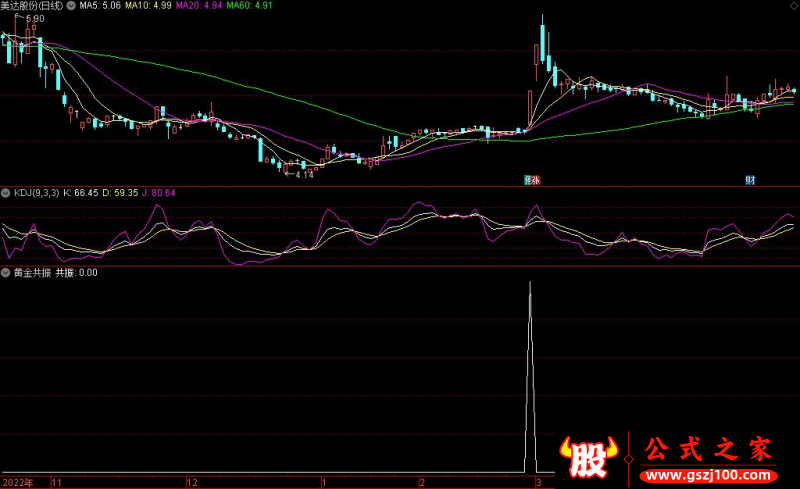Image resolution: width=800 pixels, height=489 pixels.
Task: Click the event marker left of 涨
Action: (x=527, y=180)
